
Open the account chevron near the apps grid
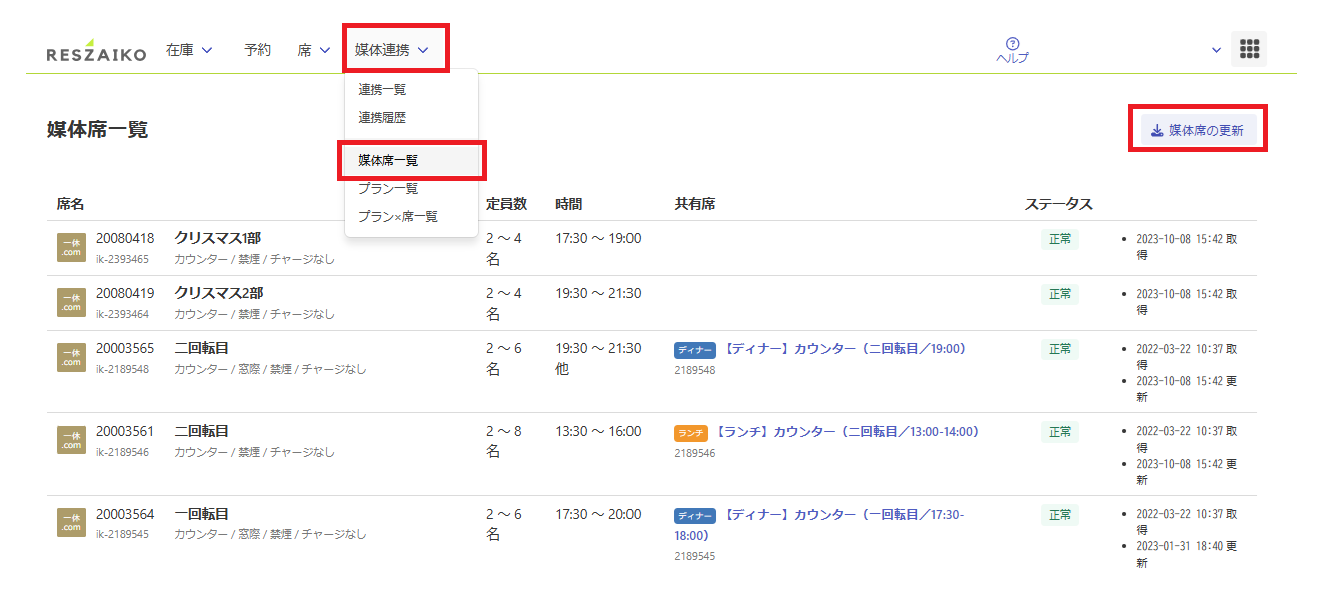point(1216,48)
